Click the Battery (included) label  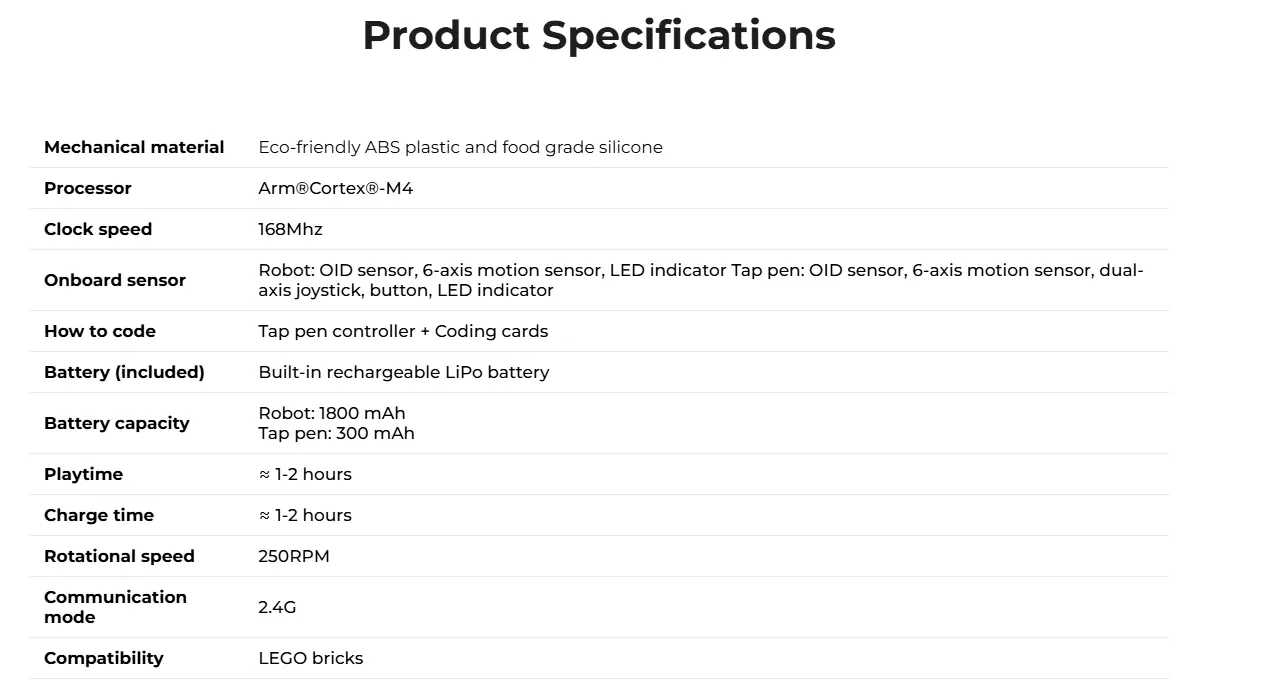tap(124, 372)
